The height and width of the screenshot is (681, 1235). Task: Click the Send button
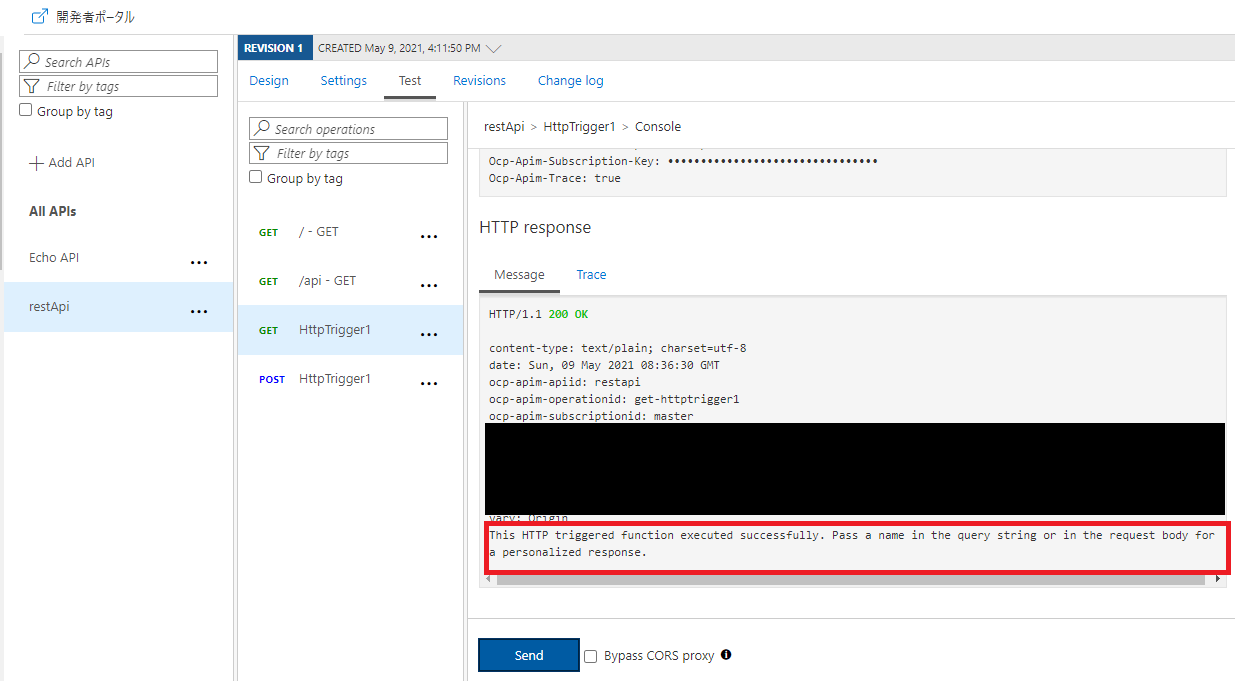[x=529, y=656]
